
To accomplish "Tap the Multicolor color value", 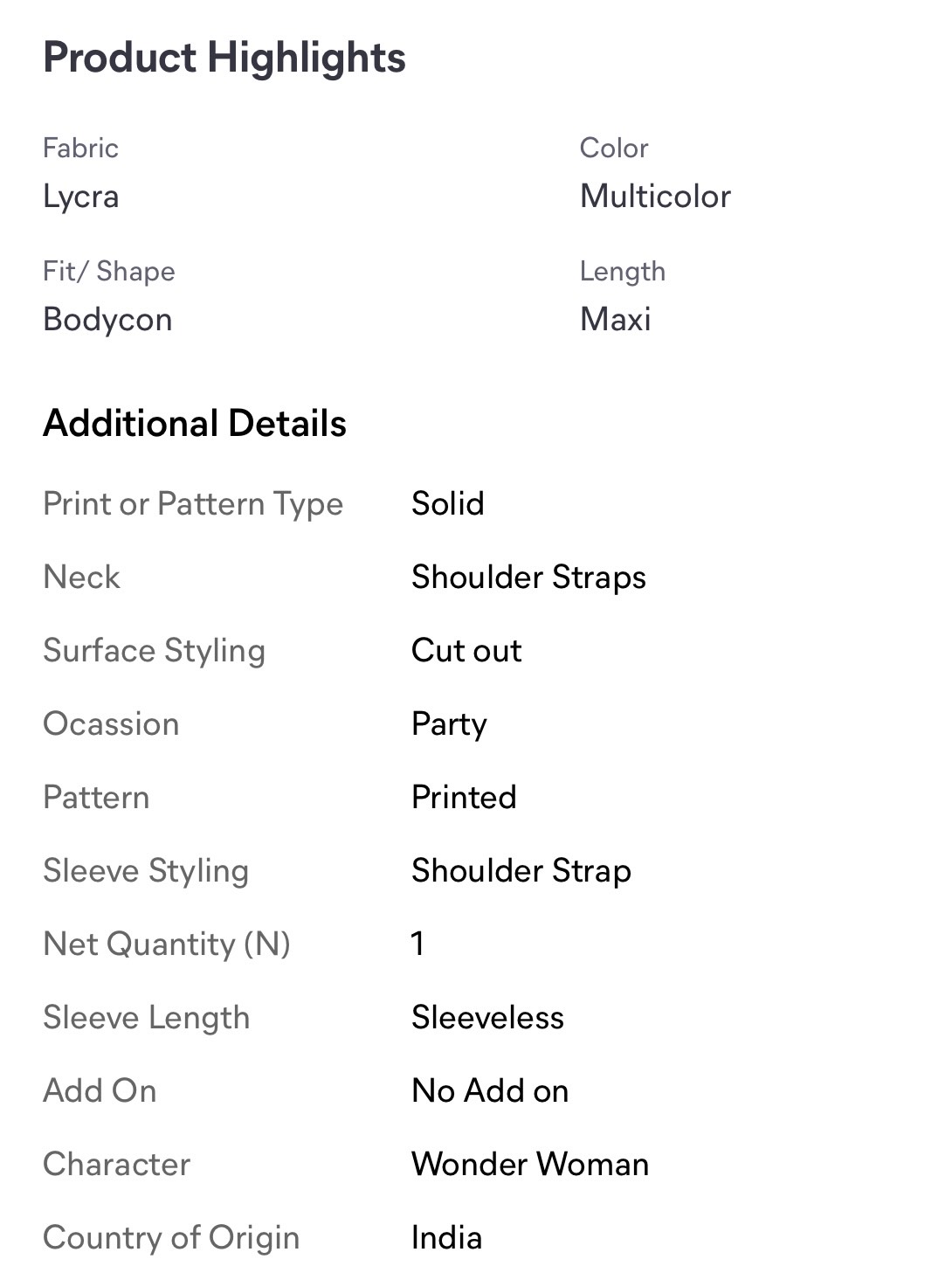I will pyautogui.click(x=655, y=197).
